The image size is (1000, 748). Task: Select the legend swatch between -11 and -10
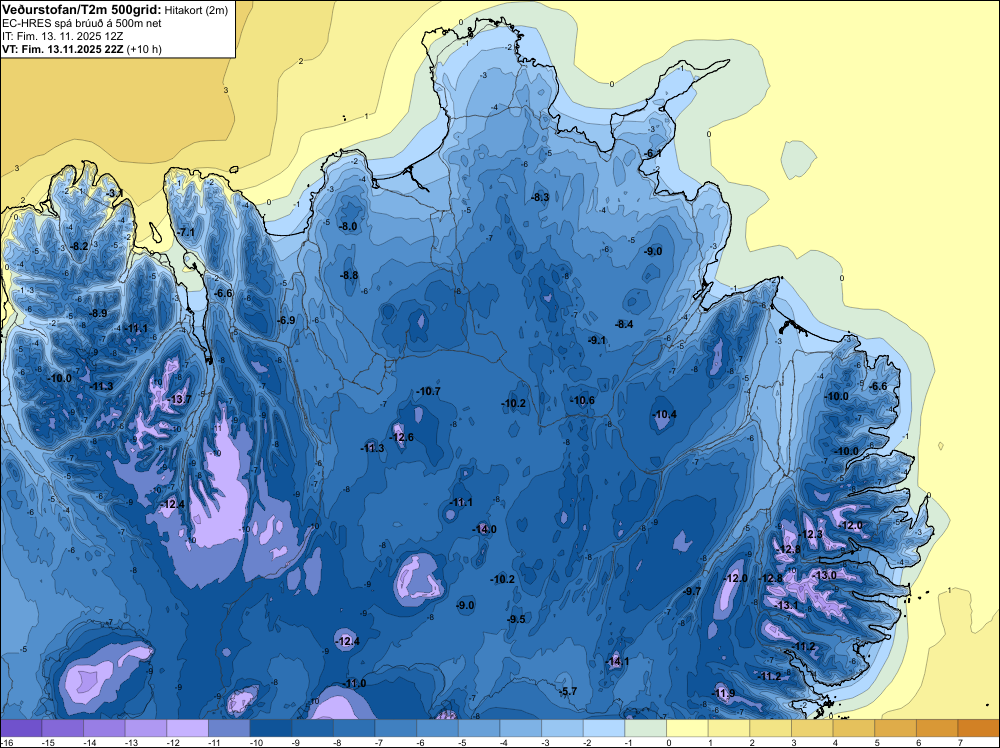[230, 728]
